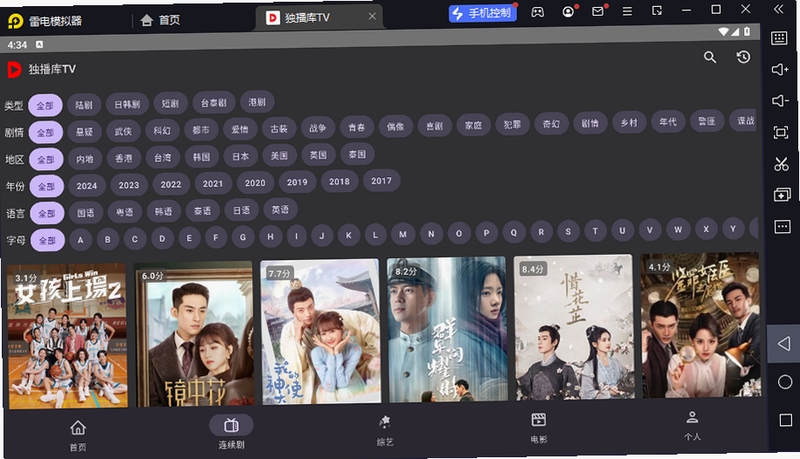Tap the Android home circle button
800x459 pixels.
785,382
